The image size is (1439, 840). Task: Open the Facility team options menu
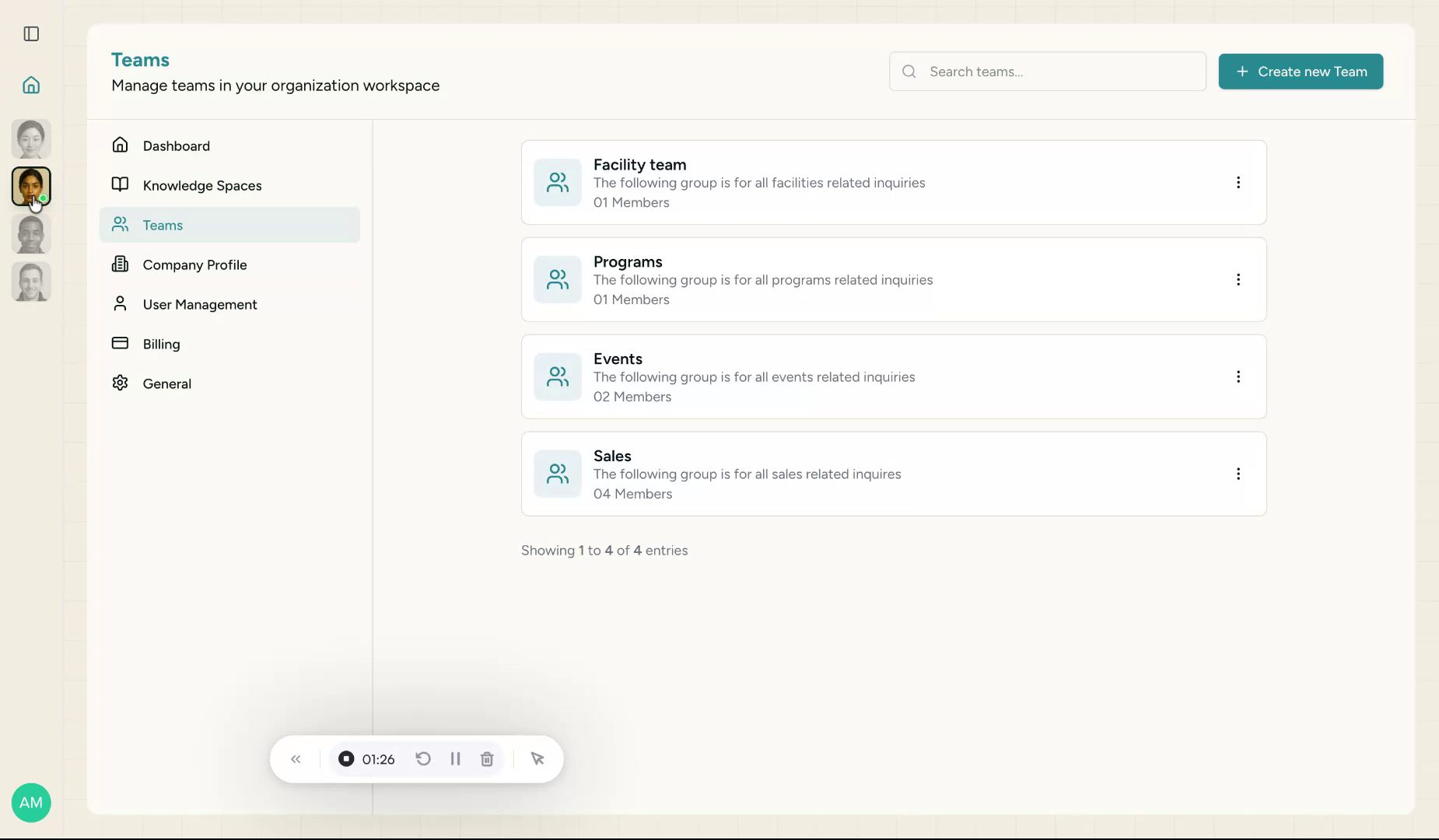click(1238, 182)
